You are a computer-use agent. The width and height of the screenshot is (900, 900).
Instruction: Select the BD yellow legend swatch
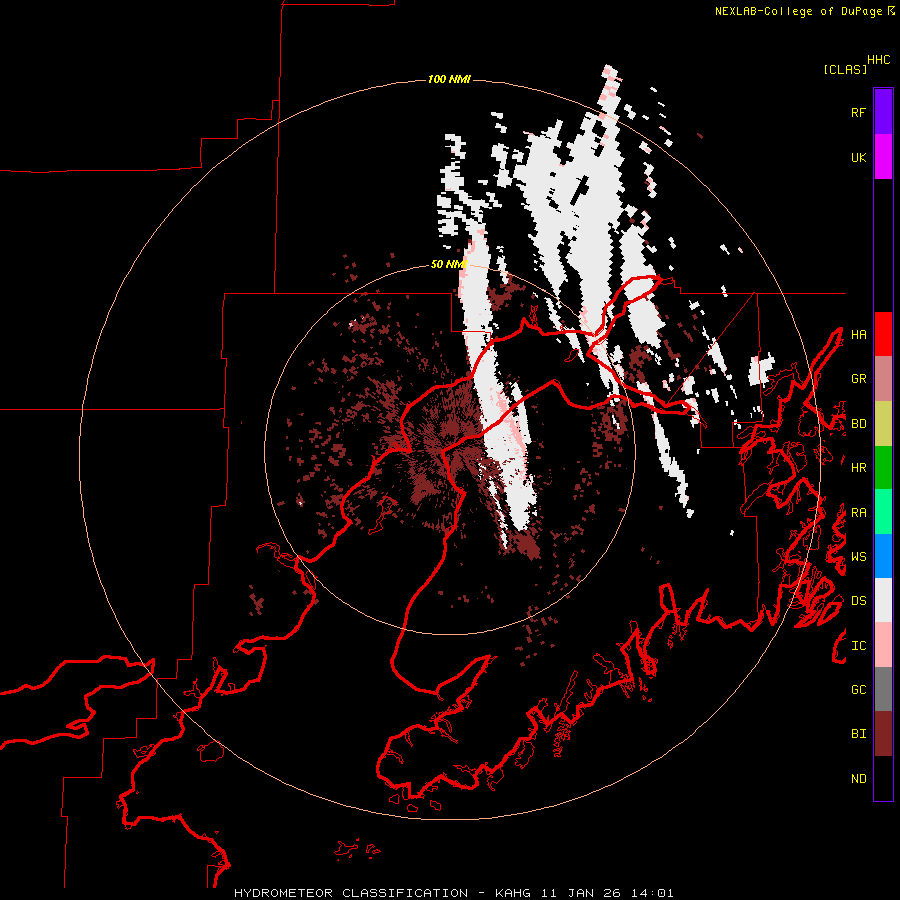[883, 424]
